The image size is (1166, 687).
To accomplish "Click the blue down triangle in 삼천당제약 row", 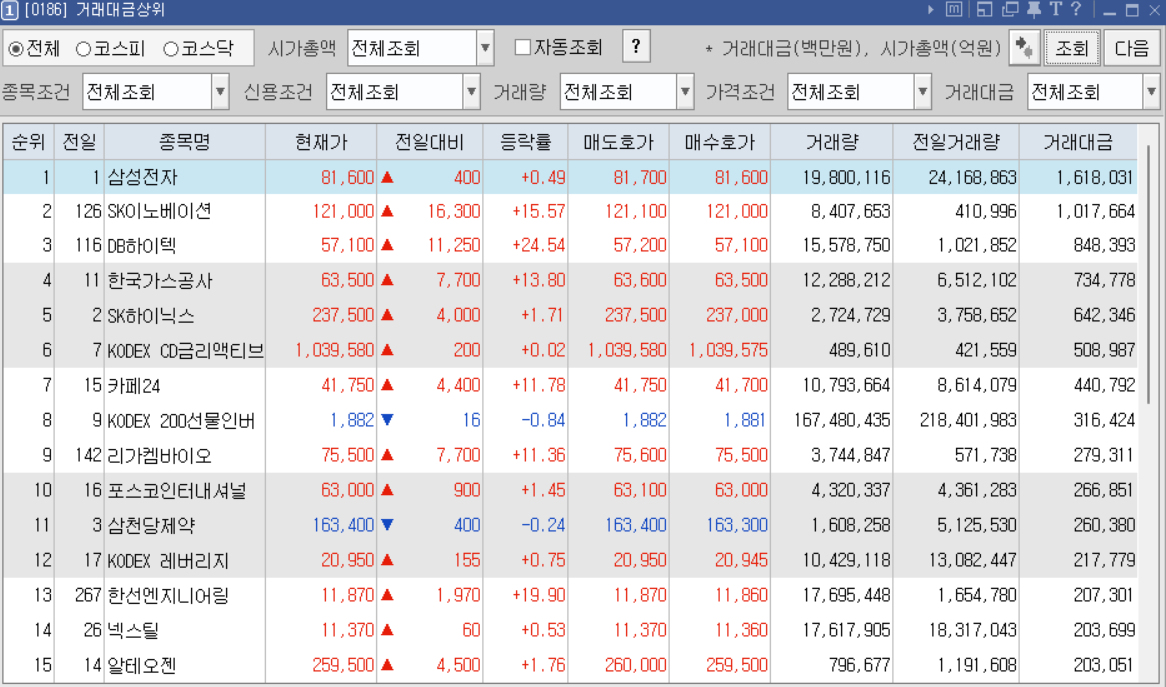I will click(x=387, y=524).
